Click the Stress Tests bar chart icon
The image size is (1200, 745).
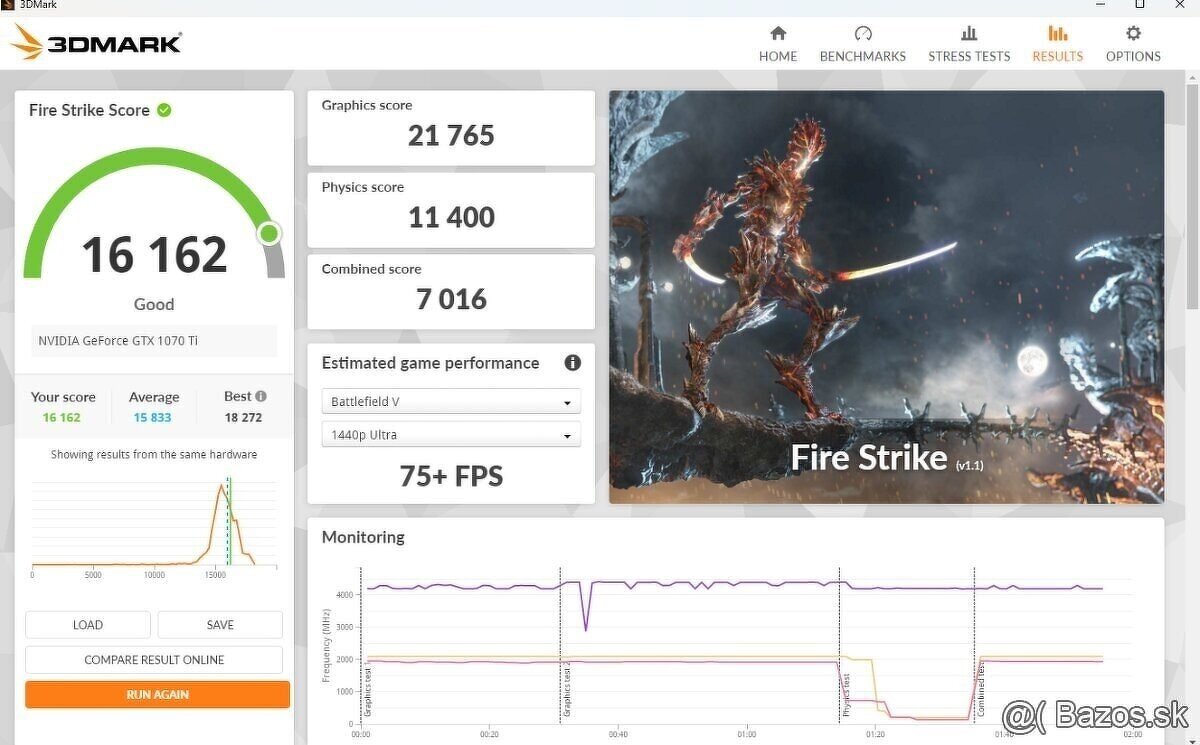969,33
